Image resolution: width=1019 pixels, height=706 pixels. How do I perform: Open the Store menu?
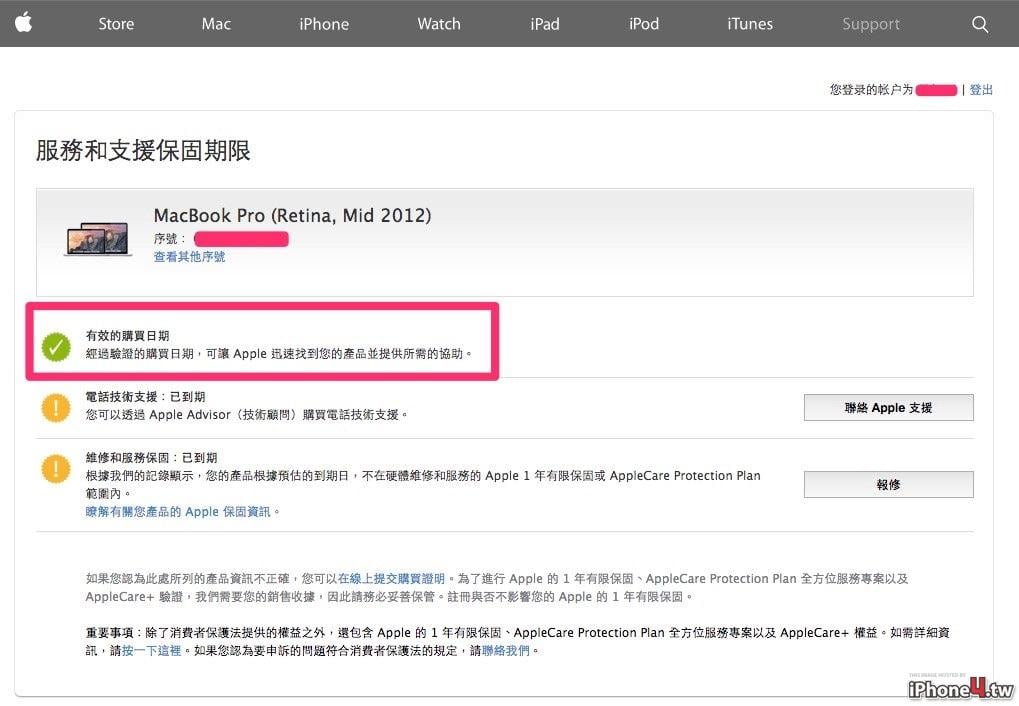pyautogui.click(x=116, y=24)
